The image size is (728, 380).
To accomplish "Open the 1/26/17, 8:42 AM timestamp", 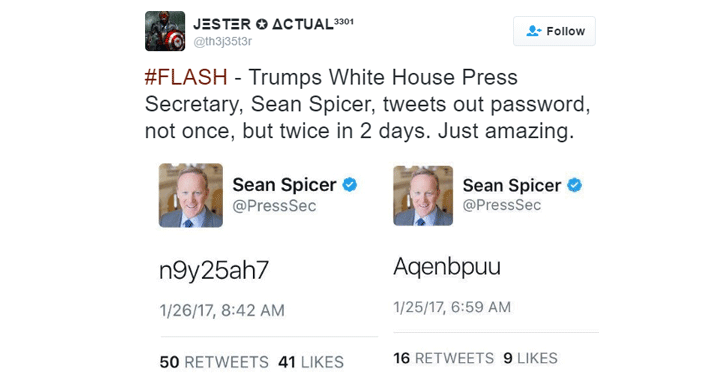I will (x=222, y=310).
